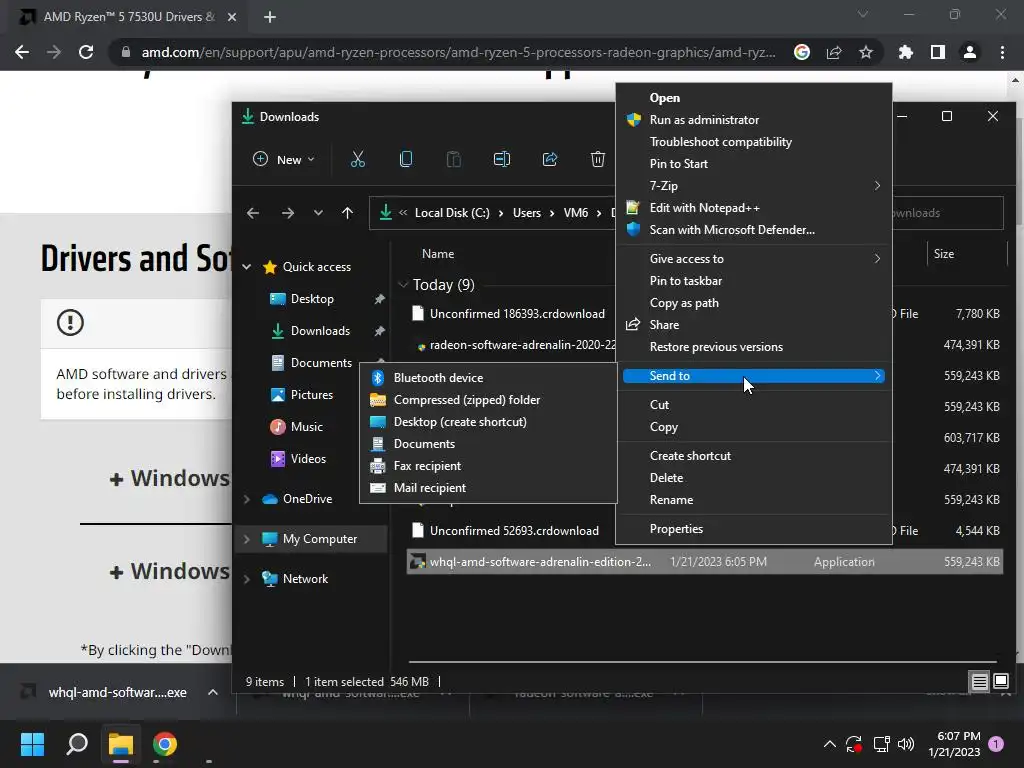Send to Mail recipient

coord(488,488)
